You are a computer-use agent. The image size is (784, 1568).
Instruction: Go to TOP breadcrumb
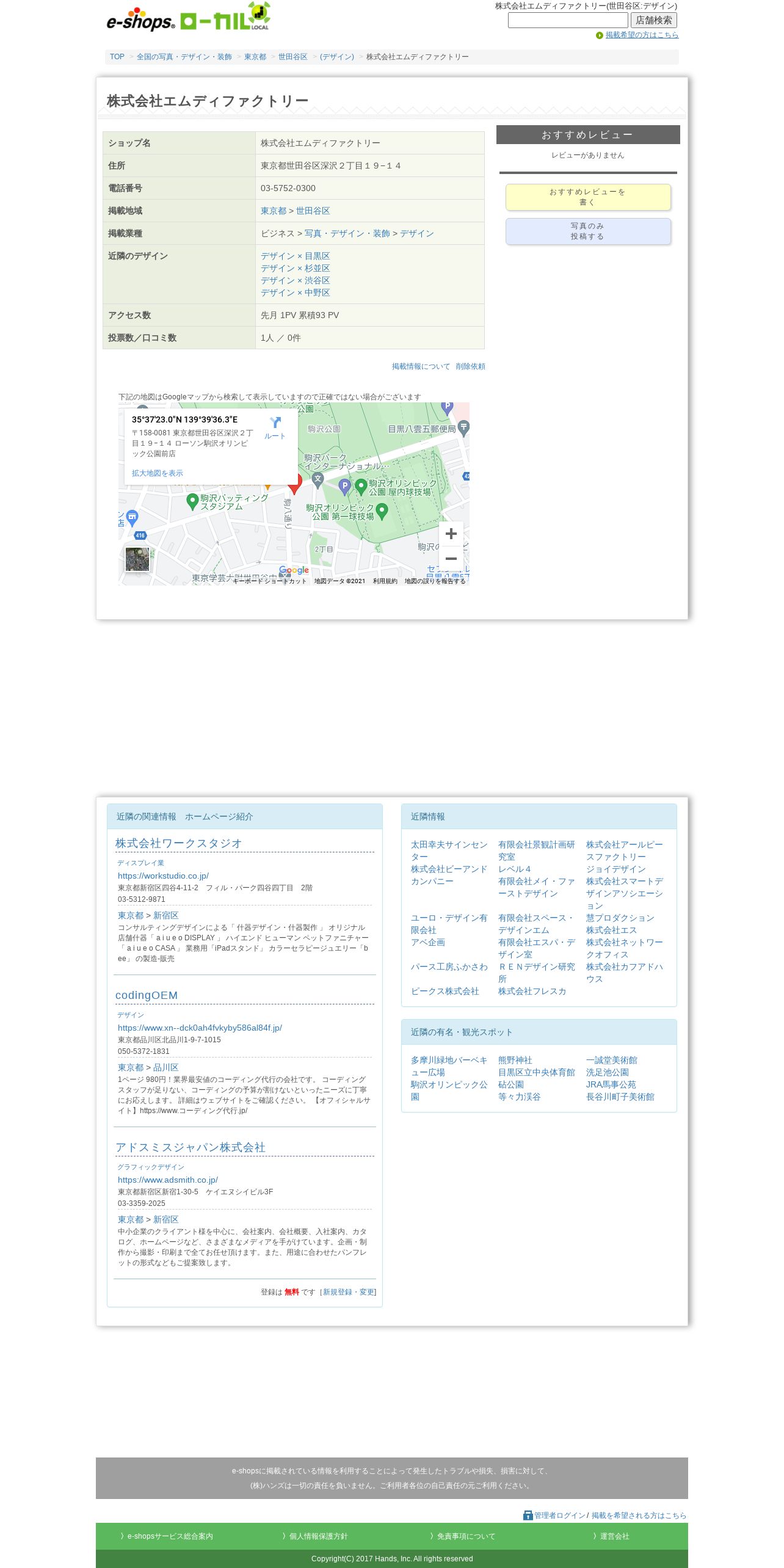click(117, 57)
